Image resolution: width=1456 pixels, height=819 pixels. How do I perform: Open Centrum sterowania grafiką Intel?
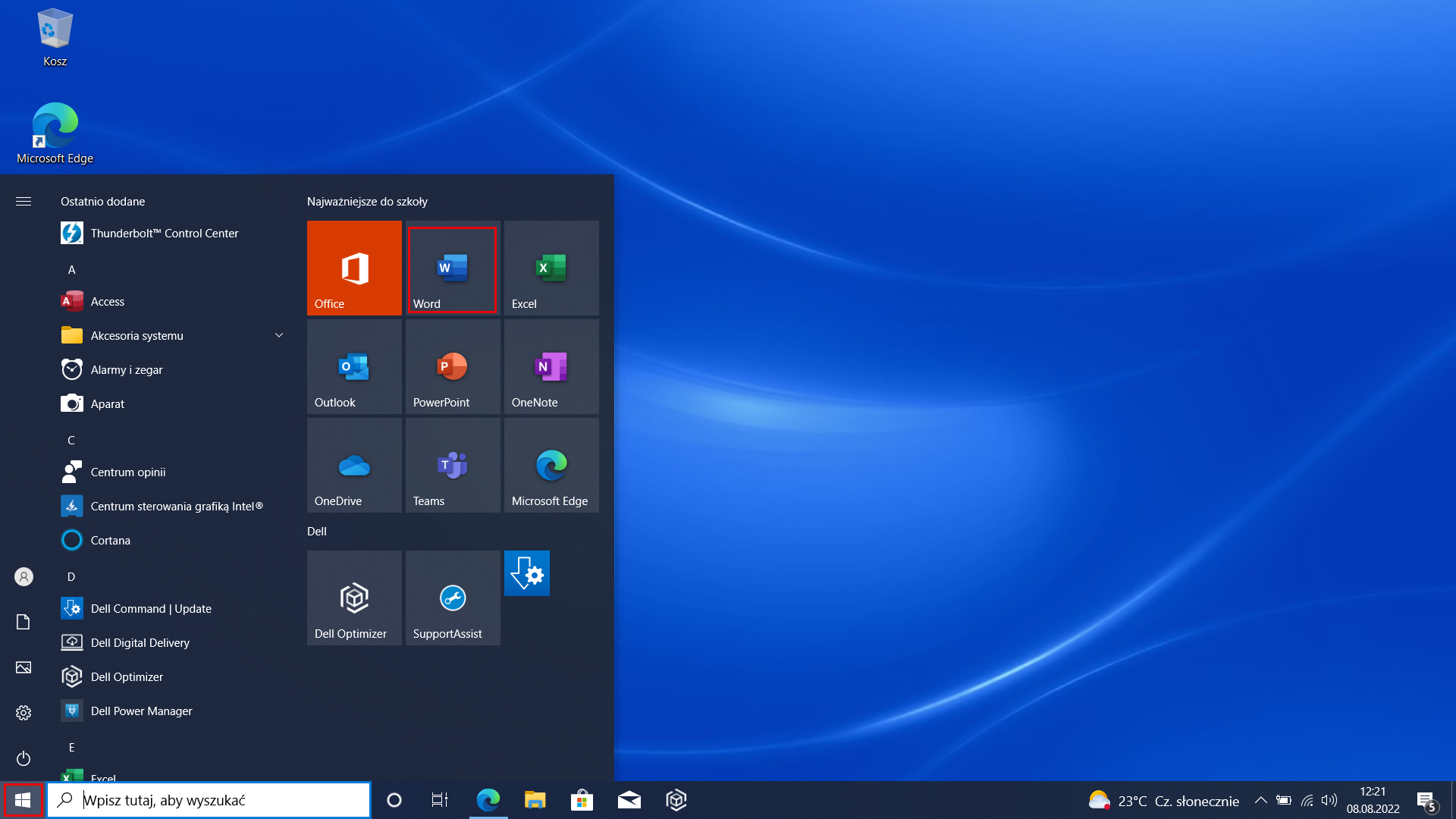pyautogui.click(x=174, y=506)
